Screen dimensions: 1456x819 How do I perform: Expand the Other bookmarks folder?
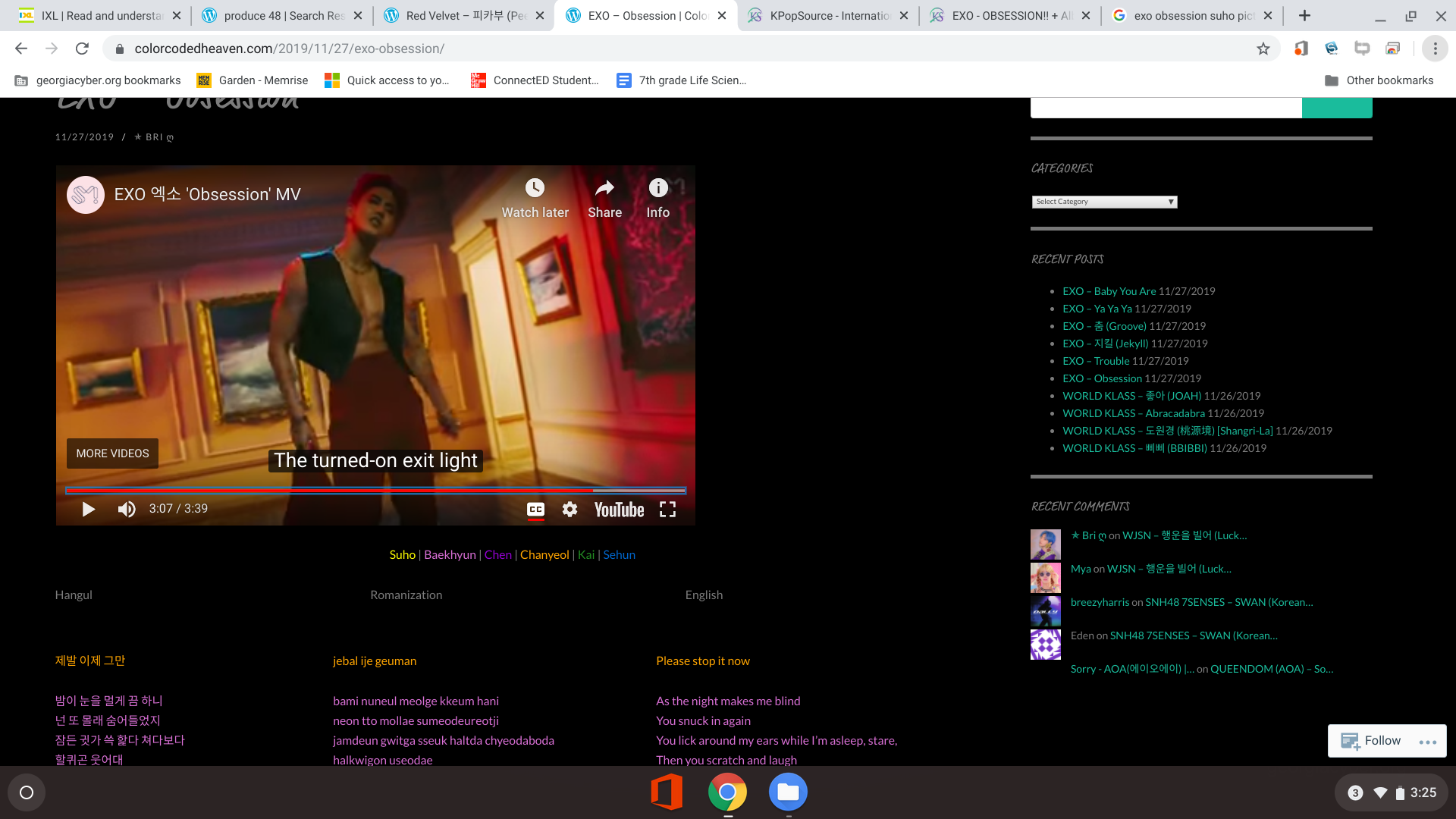click(1379, 80)
